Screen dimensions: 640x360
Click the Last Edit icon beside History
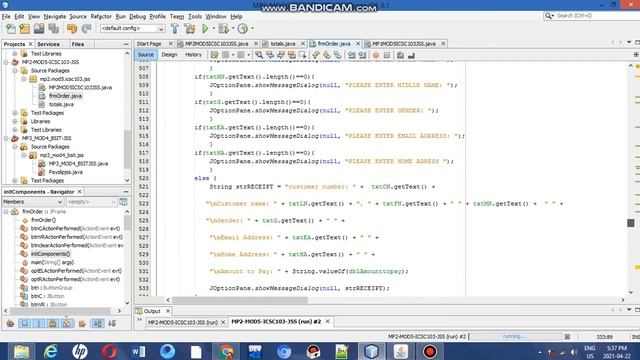click(x=214, y=55)
